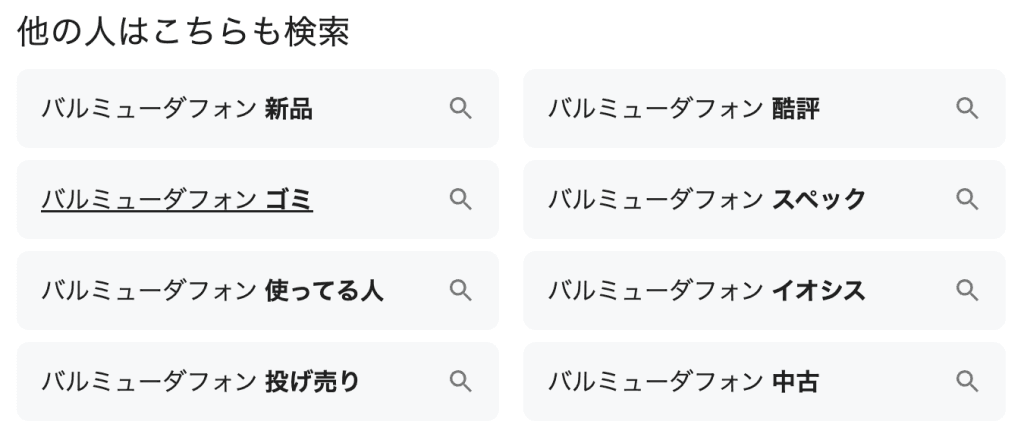Click bold 中古 keyword text
The width and height of the screenshot is (1024, 440).
coord(795,381)
